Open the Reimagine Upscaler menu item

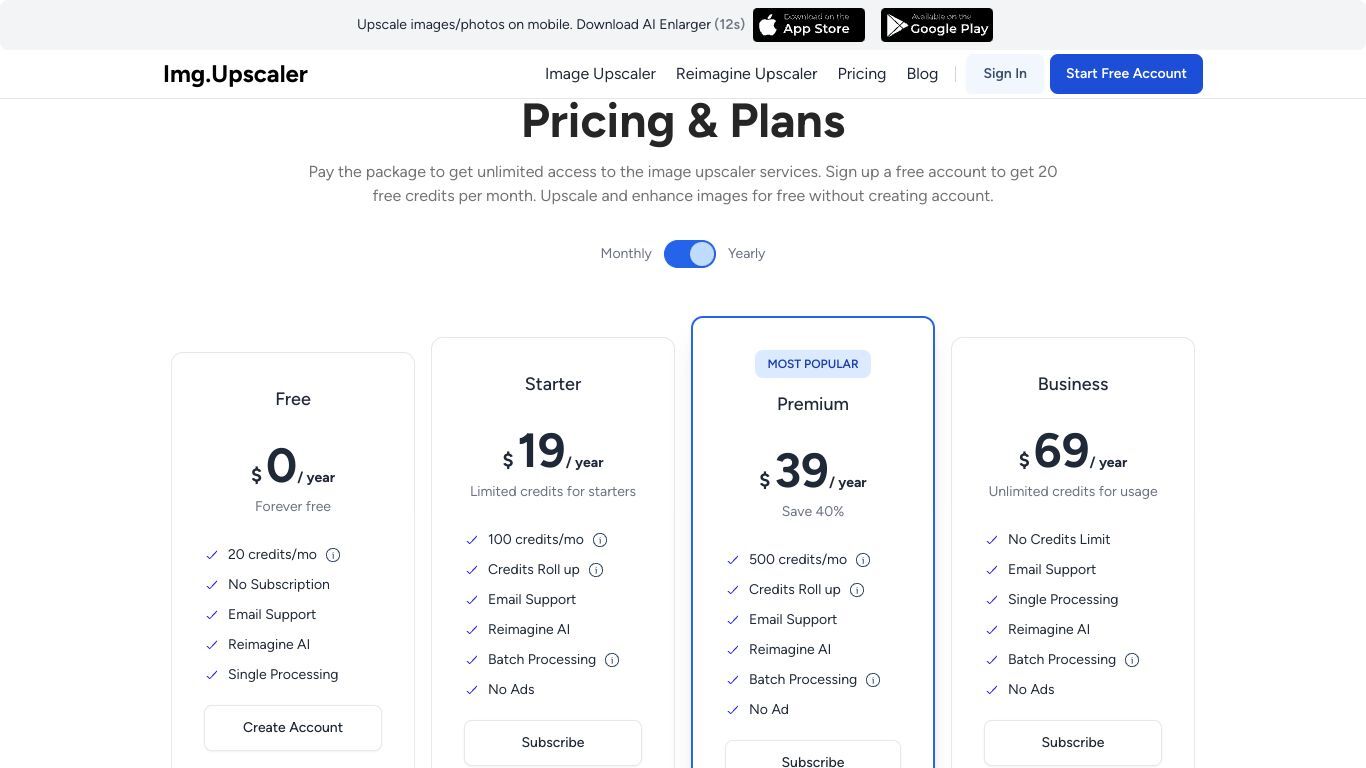746,74
